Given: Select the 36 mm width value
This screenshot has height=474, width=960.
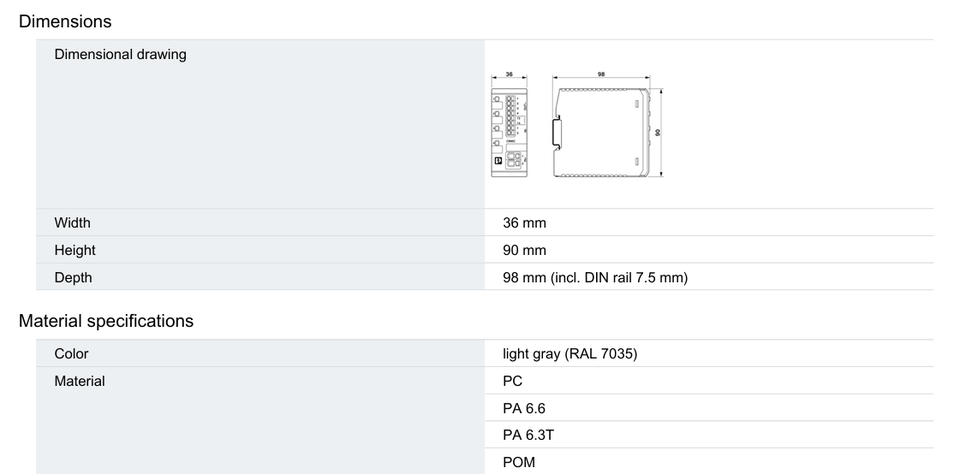Looking at the screenshot, I should pyautogui.click(x=524, y=223).
